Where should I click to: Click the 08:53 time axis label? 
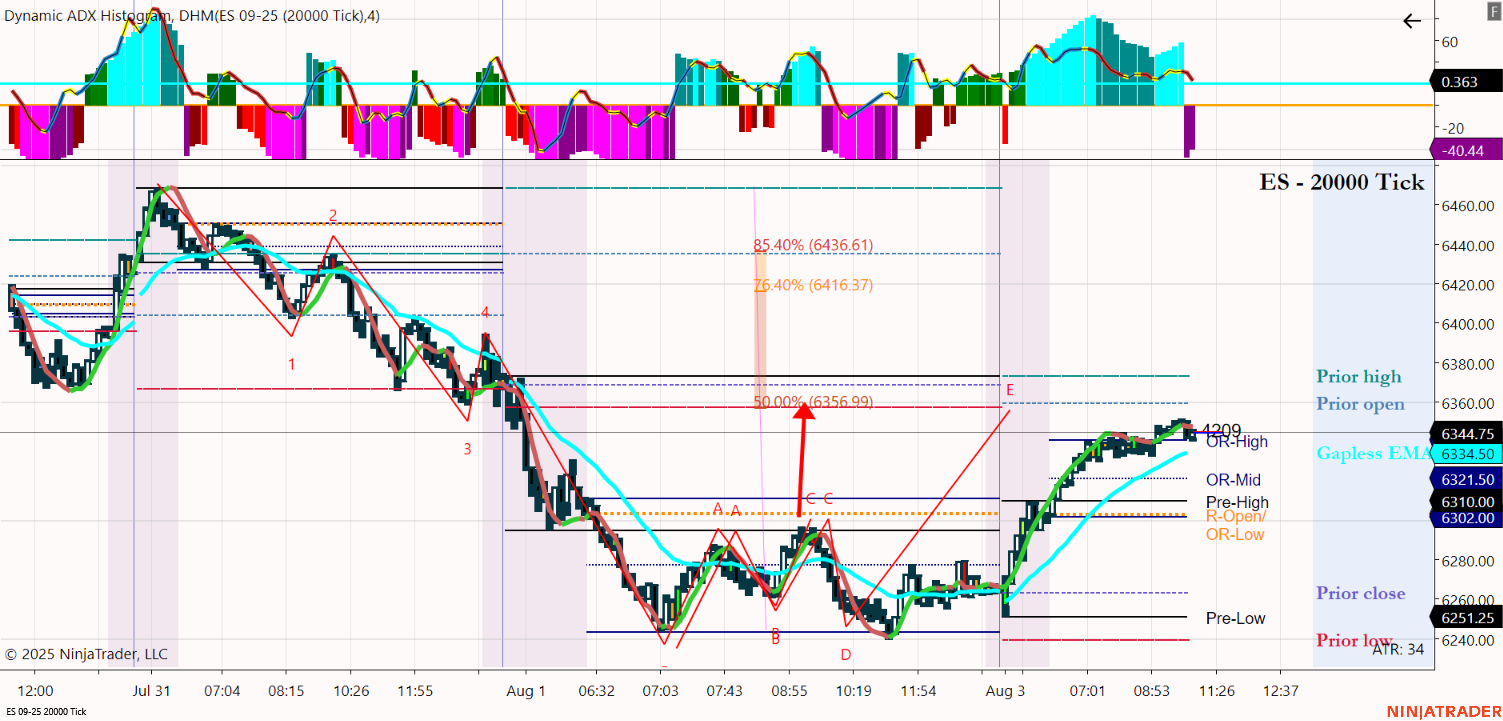[x=1152, y=690]
